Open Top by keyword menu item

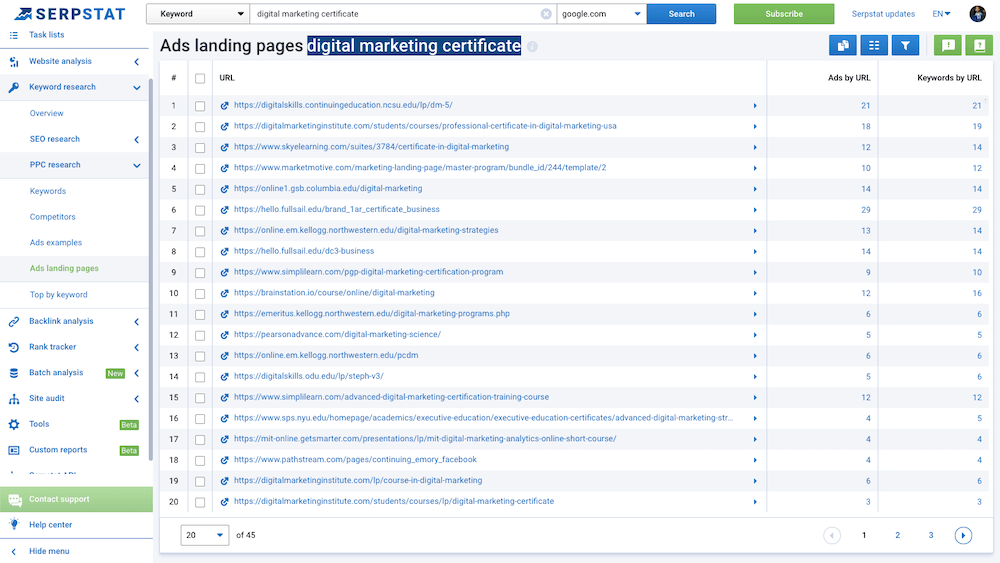click(59, 295)
